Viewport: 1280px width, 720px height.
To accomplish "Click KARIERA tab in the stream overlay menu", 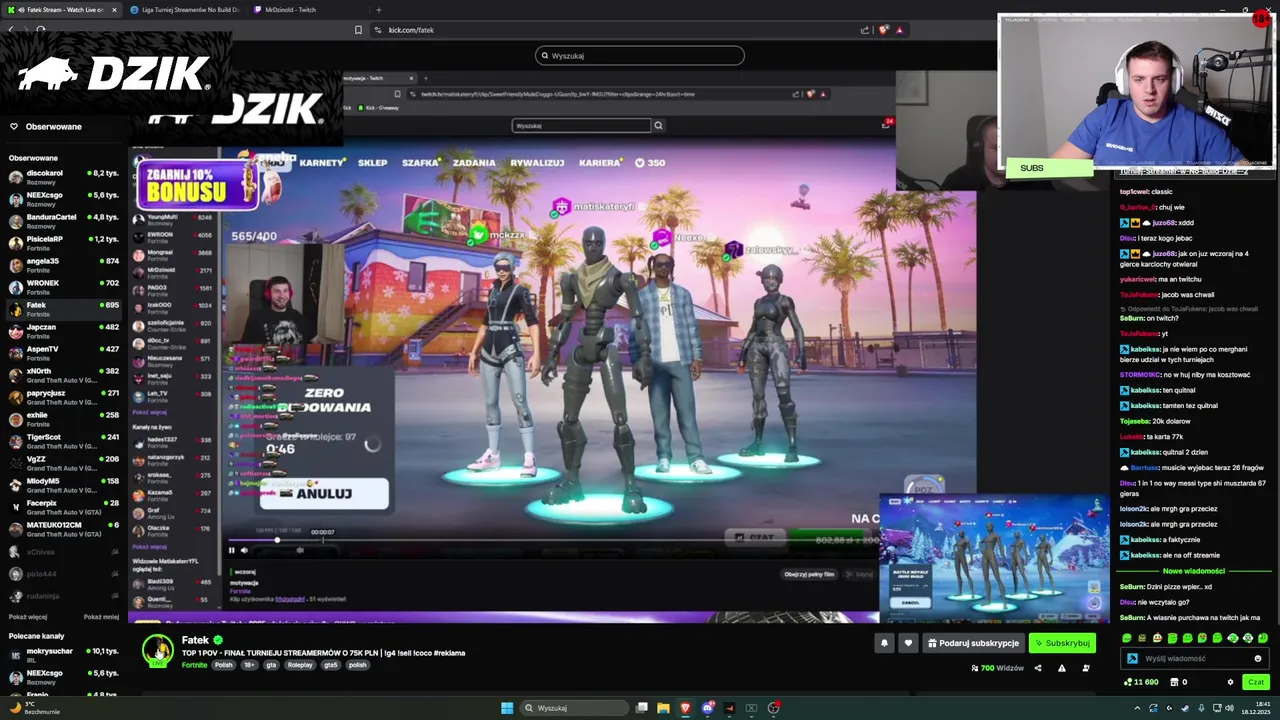I will click(600, 163).
